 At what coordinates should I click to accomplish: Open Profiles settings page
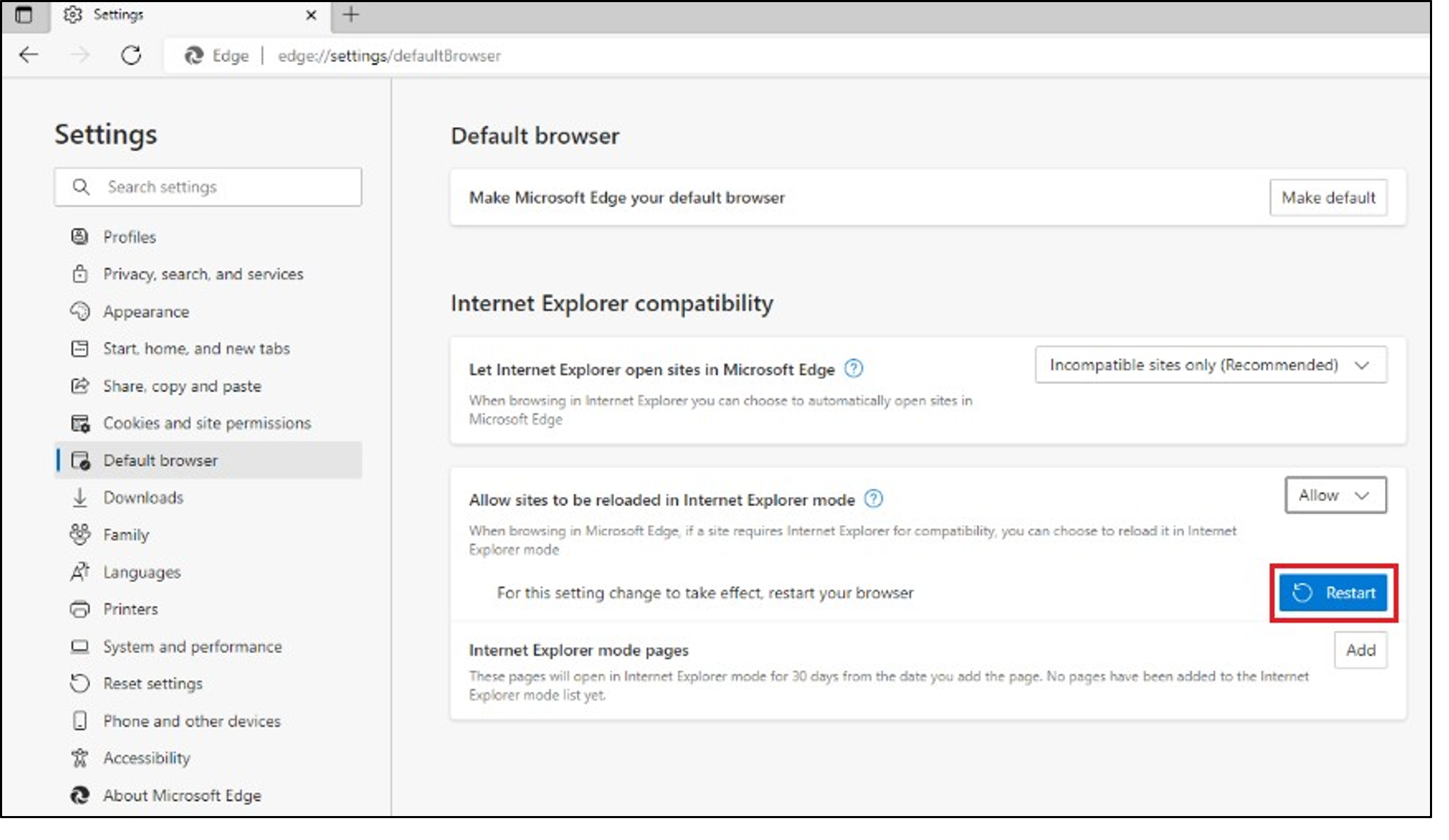(209, 237)
